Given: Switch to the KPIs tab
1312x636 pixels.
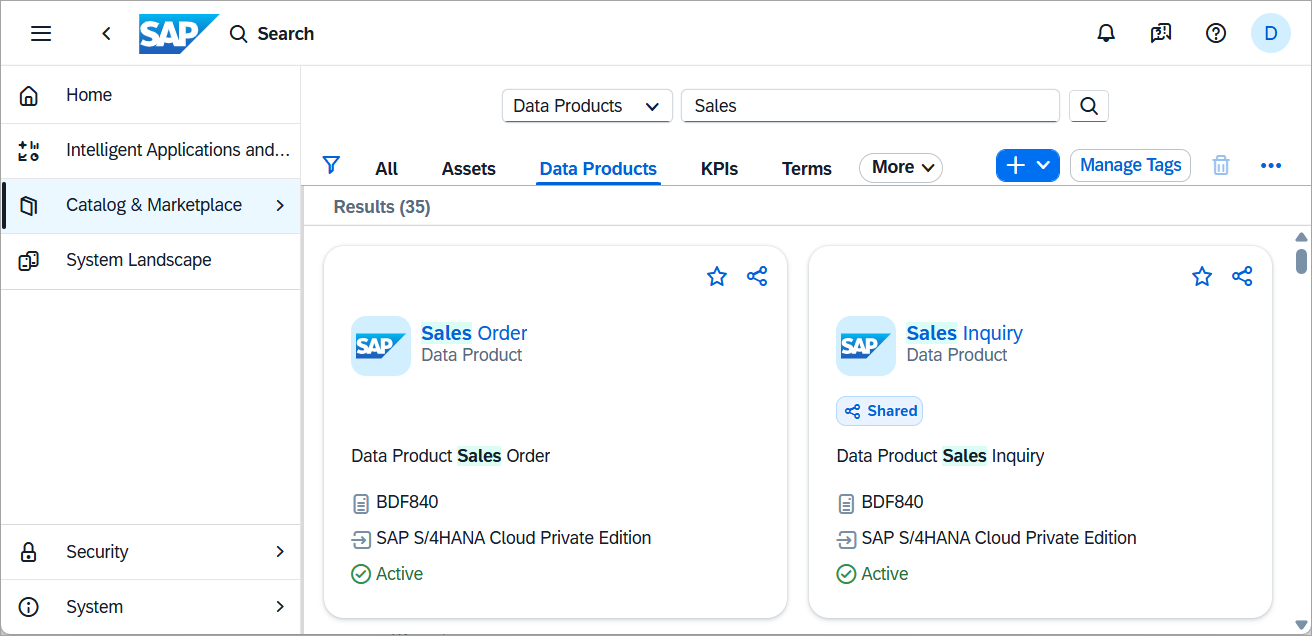Looking at the screenshot, I should click(x=720, y=169).
